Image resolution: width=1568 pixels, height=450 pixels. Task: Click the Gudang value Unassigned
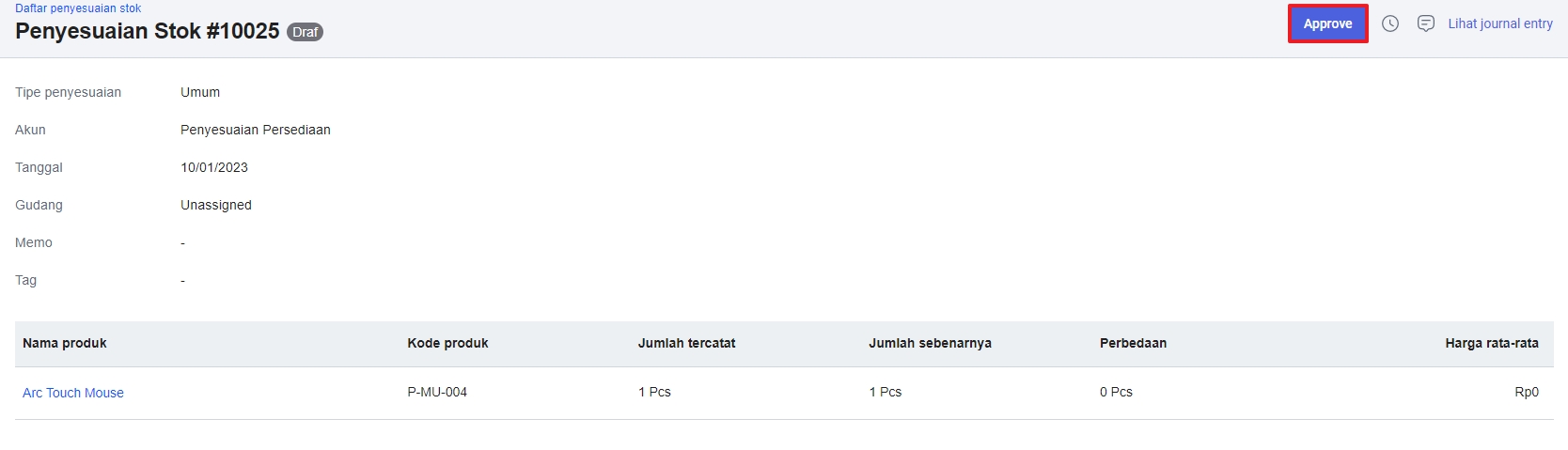pyautogui.click(x=216, y=206)
